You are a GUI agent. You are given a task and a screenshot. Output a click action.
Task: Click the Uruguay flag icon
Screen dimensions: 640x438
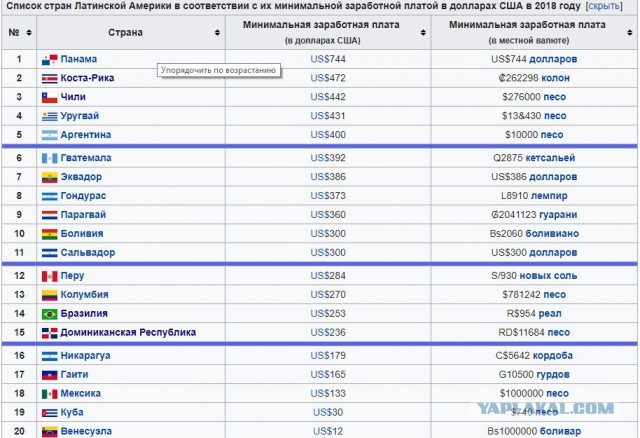49,116
